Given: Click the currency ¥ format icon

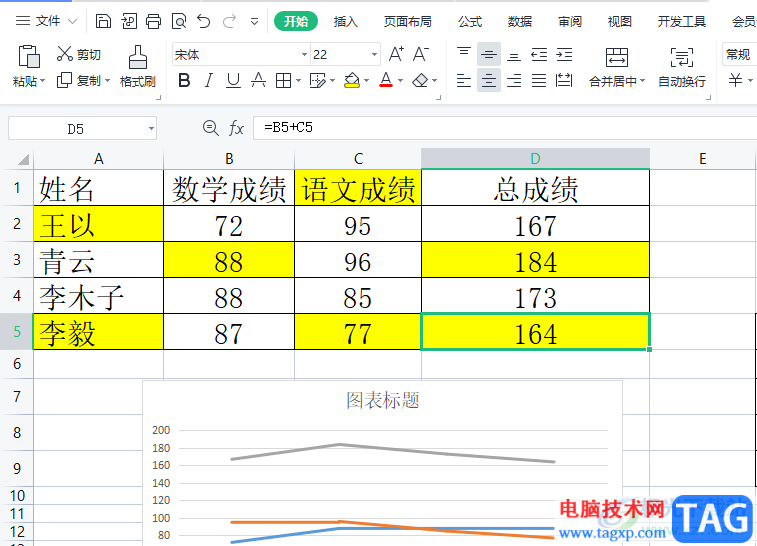Looking at the screenshot, I should (x=735, y=80).
